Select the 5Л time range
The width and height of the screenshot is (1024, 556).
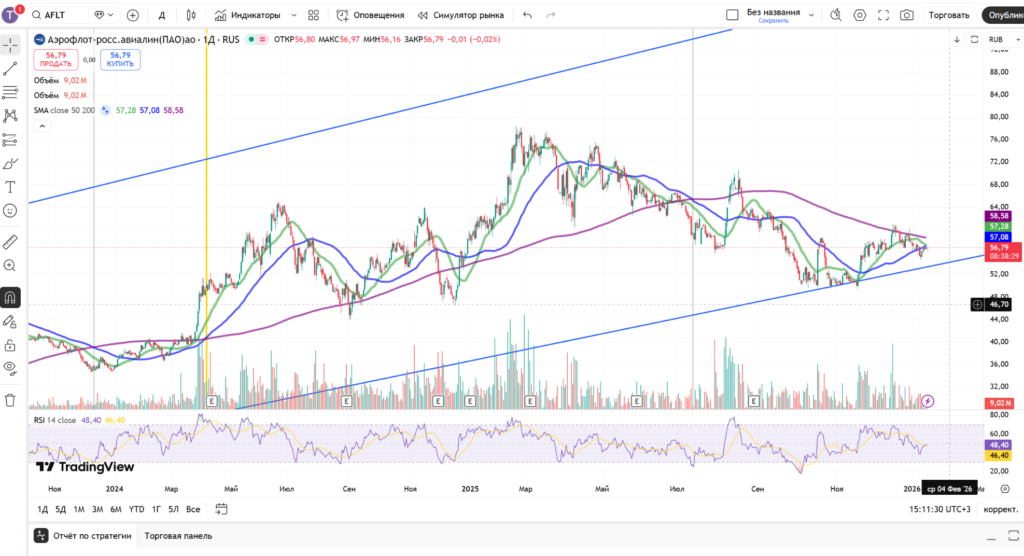[x=173, y=509]
